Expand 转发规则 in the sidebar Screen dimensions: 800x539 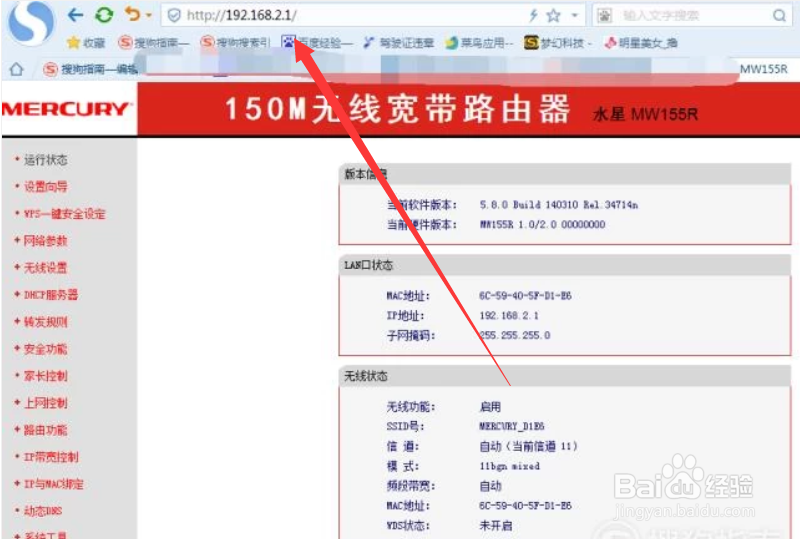45,322
